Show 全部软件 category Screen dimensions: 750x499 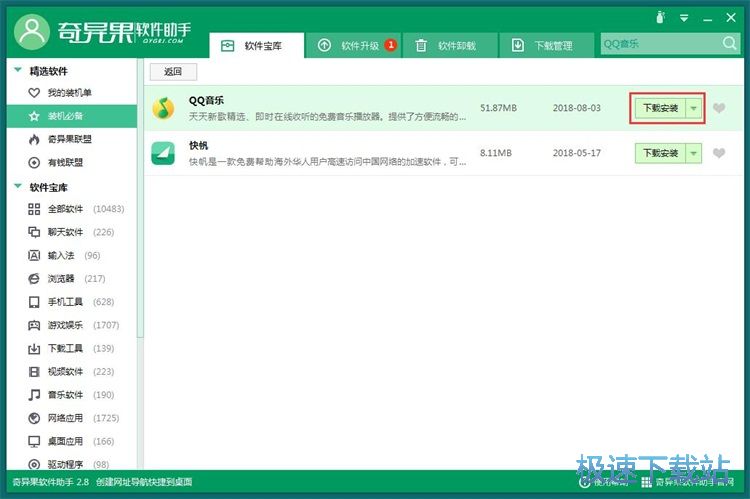(72, 209)
